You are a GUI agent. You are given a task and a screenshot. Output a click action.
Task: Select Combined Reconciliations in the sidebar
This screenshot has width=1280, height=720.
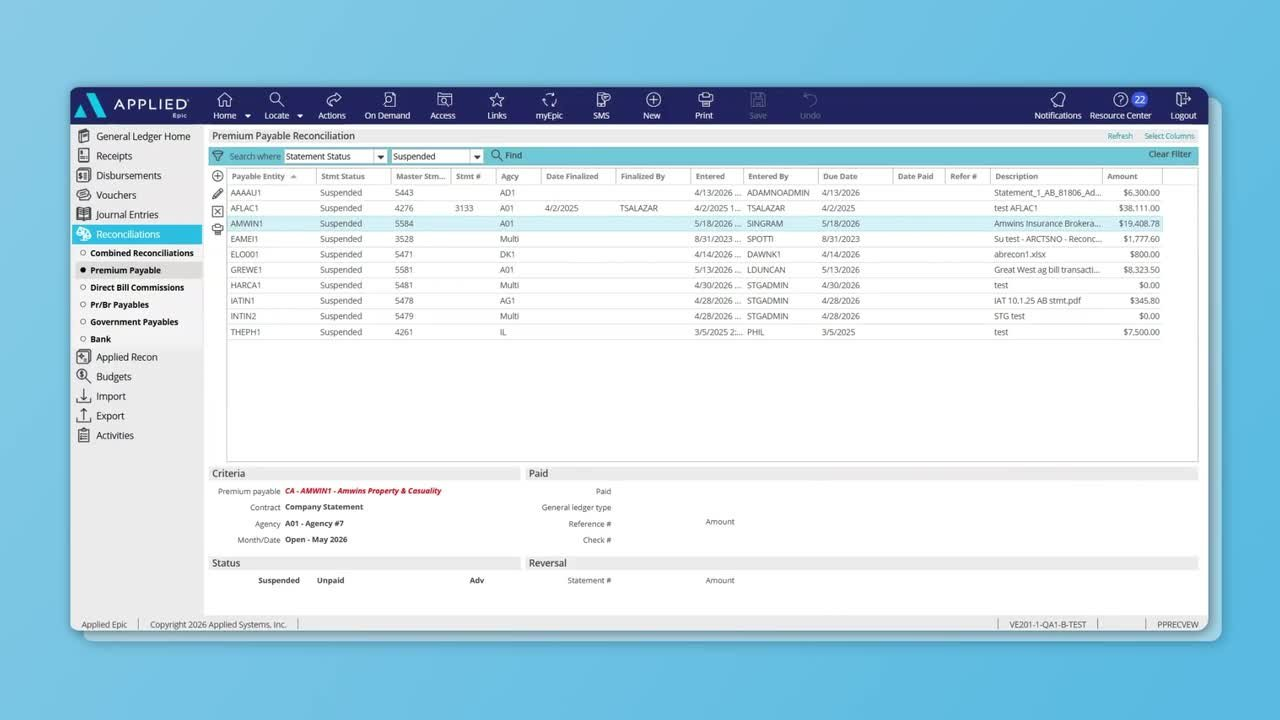pyautogui.click(x=142, y=253)
